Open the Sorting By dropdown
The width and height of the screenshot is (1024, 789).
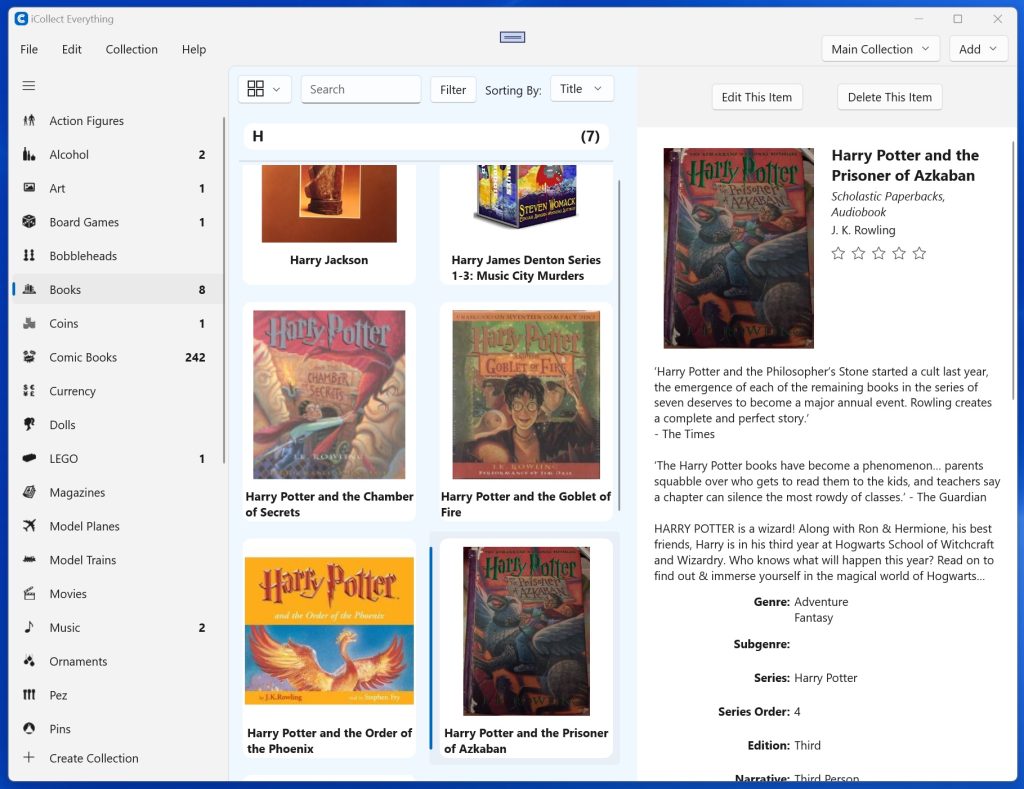click(581, 88)
